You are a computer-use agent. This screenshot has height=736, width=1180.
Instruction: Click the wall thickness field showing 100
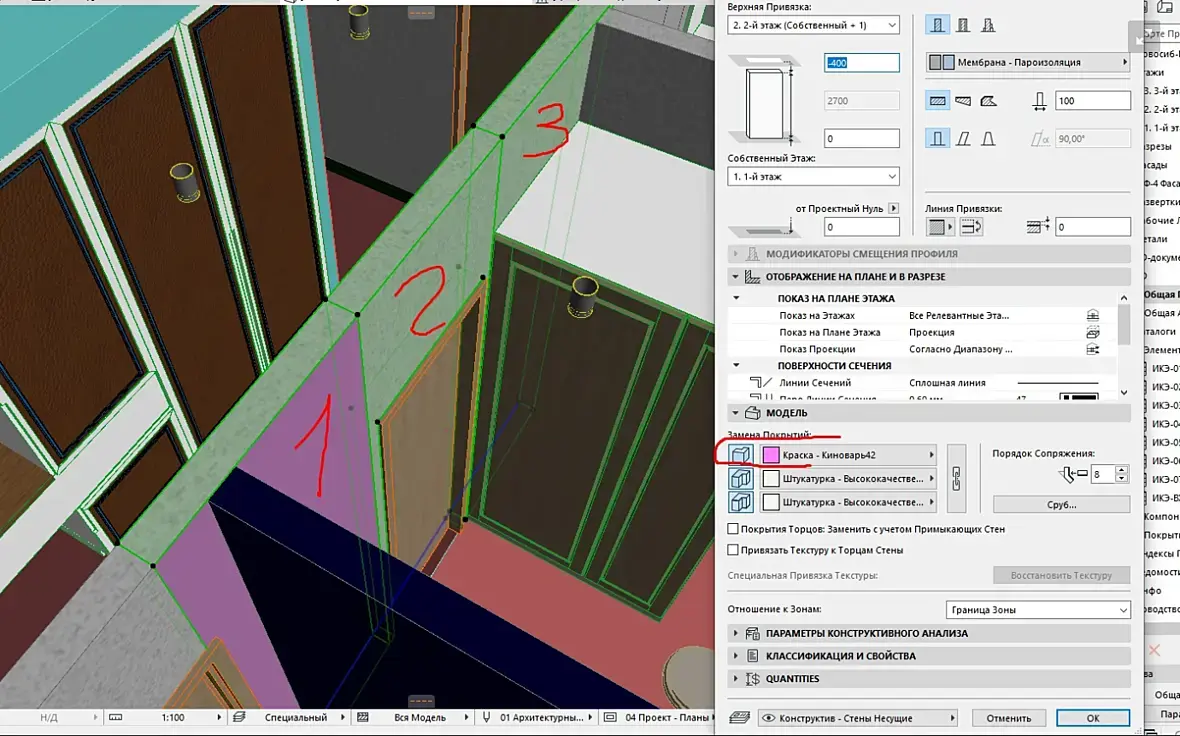tap(1093, 100)
